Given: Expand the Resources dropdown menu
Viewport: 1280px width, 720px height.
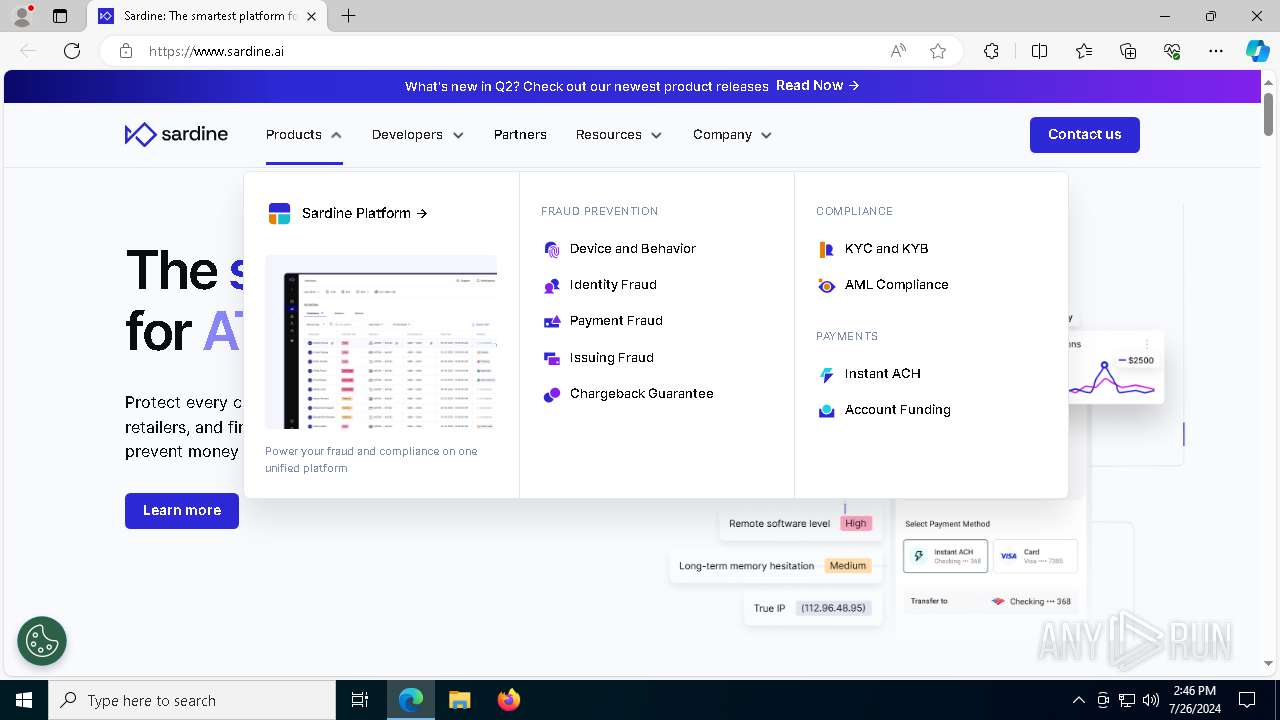Looking at the screenshot, I should (x=619, y=135).
